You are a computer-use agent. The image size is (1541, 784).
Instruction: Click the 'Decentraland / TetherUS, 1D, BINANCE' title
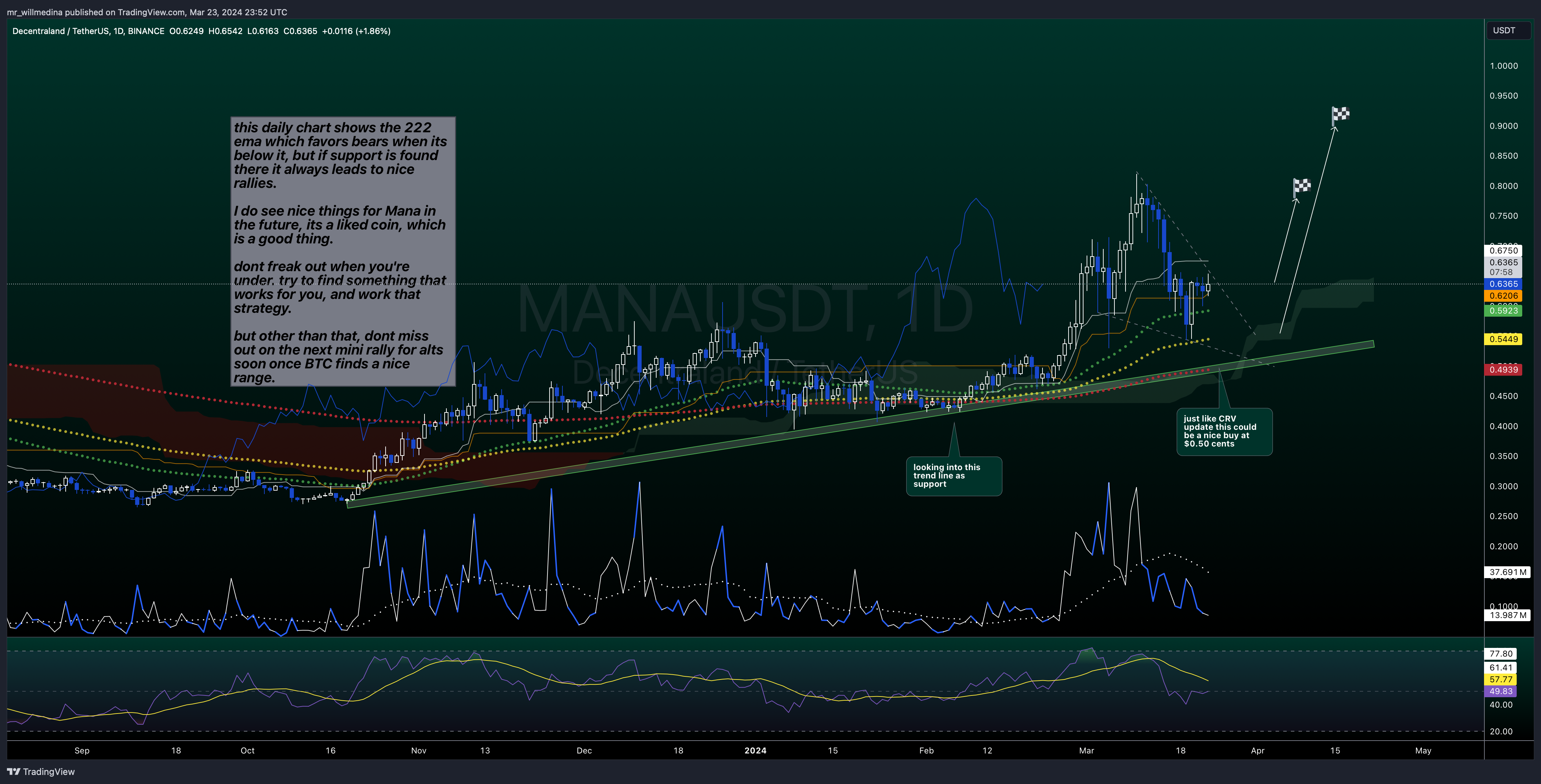coord(89,31)
